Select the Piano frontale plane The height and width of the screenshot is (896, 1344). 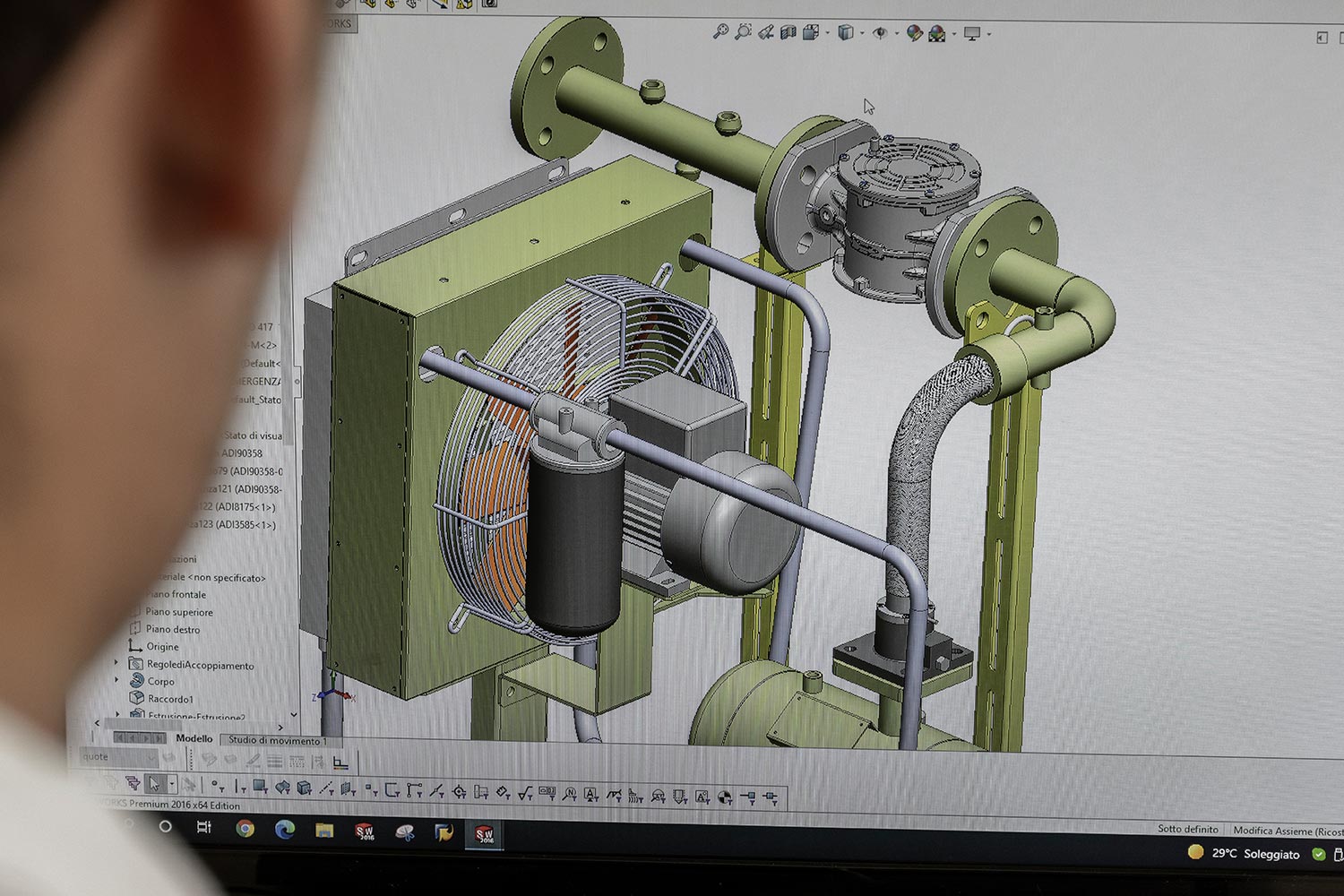click(176, 594)
